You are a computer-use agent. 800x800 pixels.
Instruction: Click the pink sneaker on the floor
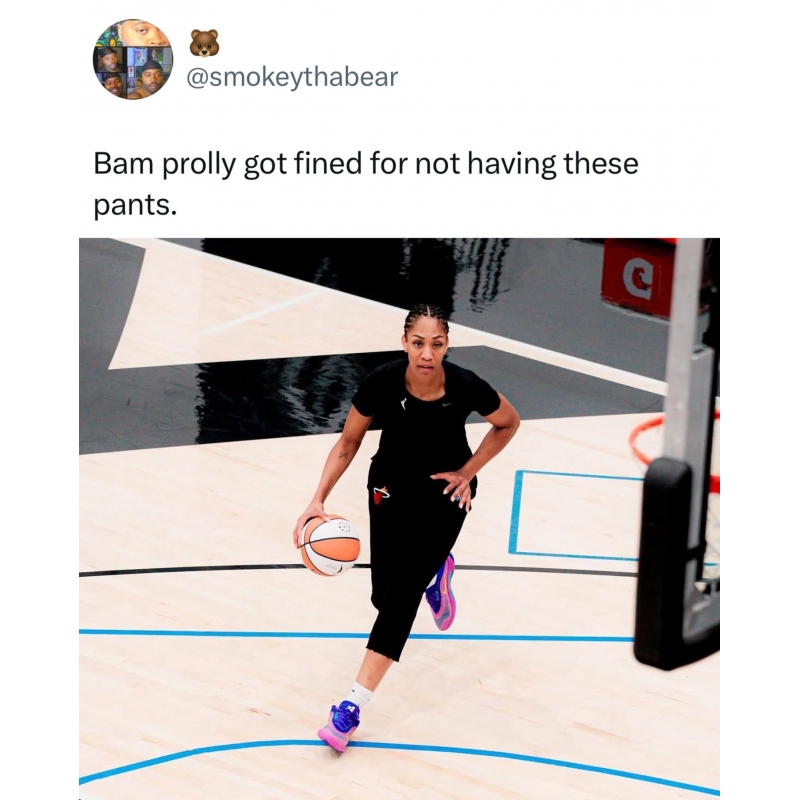(x=339, y=726)
